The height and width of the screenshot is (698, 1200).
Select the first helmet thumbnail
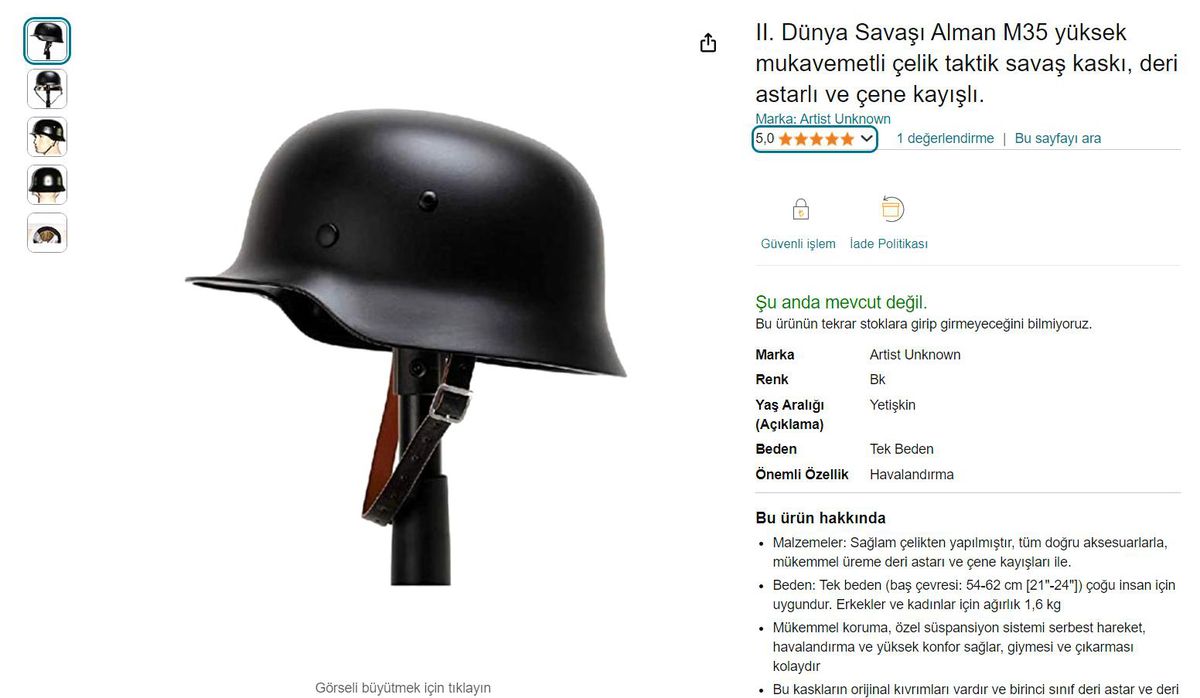point(47,41)
